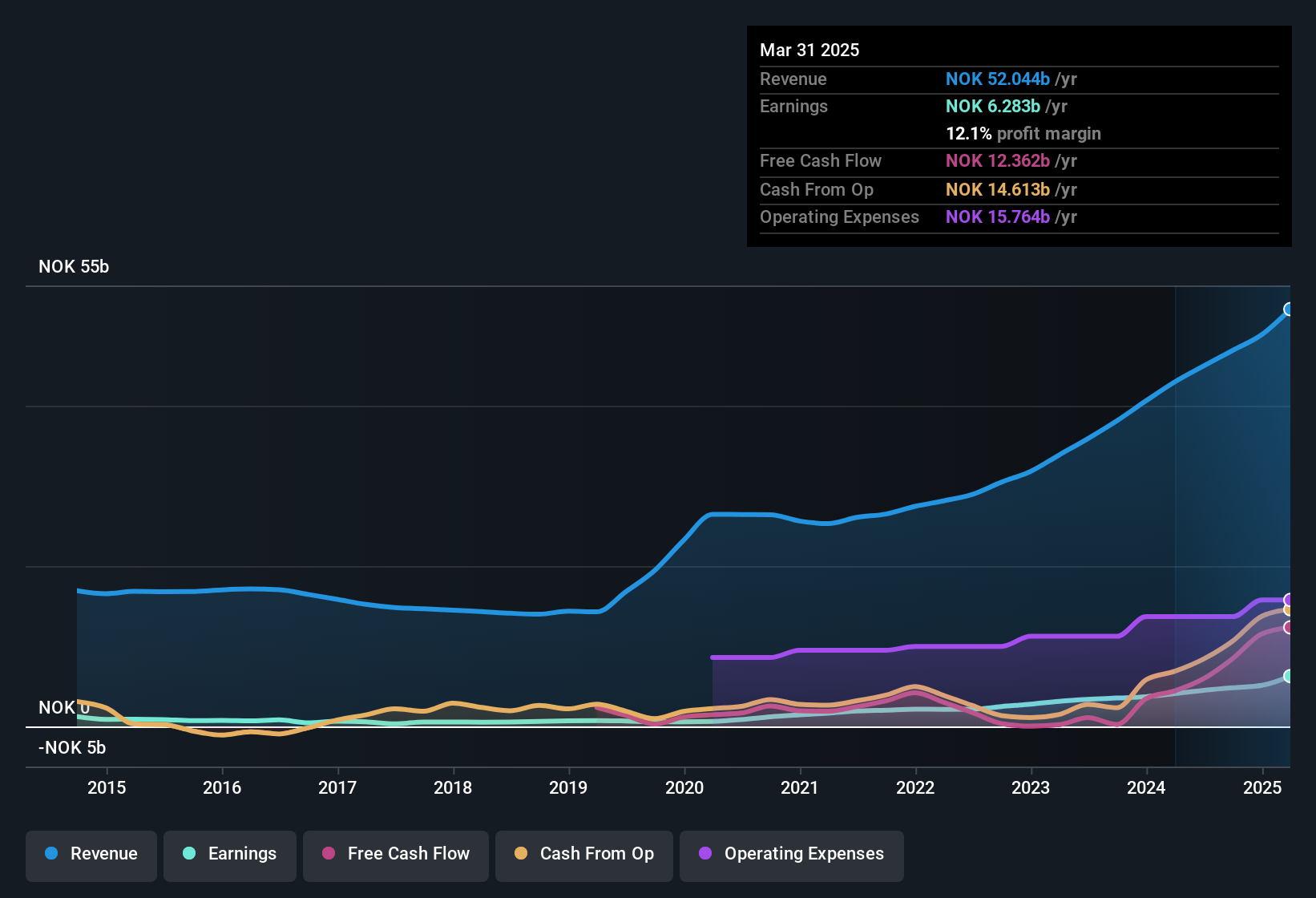Hide the Earnings series via legend
Image resolution: width=1316 pixels, height=898 pixels.
point(230,854)
